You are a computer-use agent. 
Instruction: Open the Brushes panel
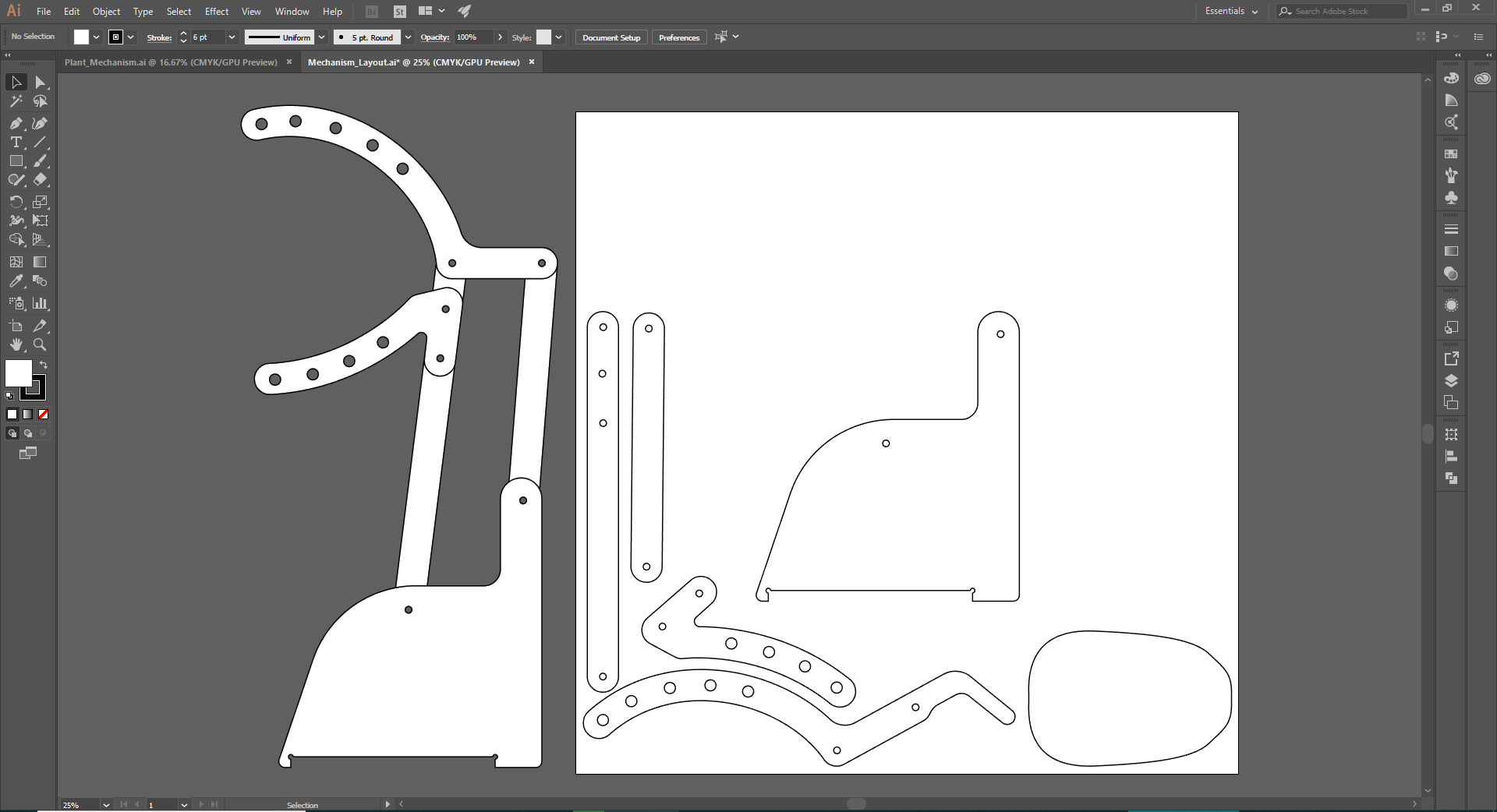[x=1451, y=176]
